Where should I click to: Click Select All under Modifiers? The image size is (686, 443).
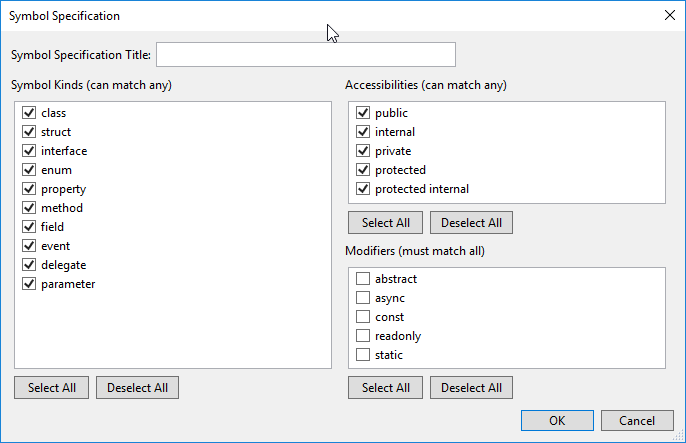tap(385, 388)
